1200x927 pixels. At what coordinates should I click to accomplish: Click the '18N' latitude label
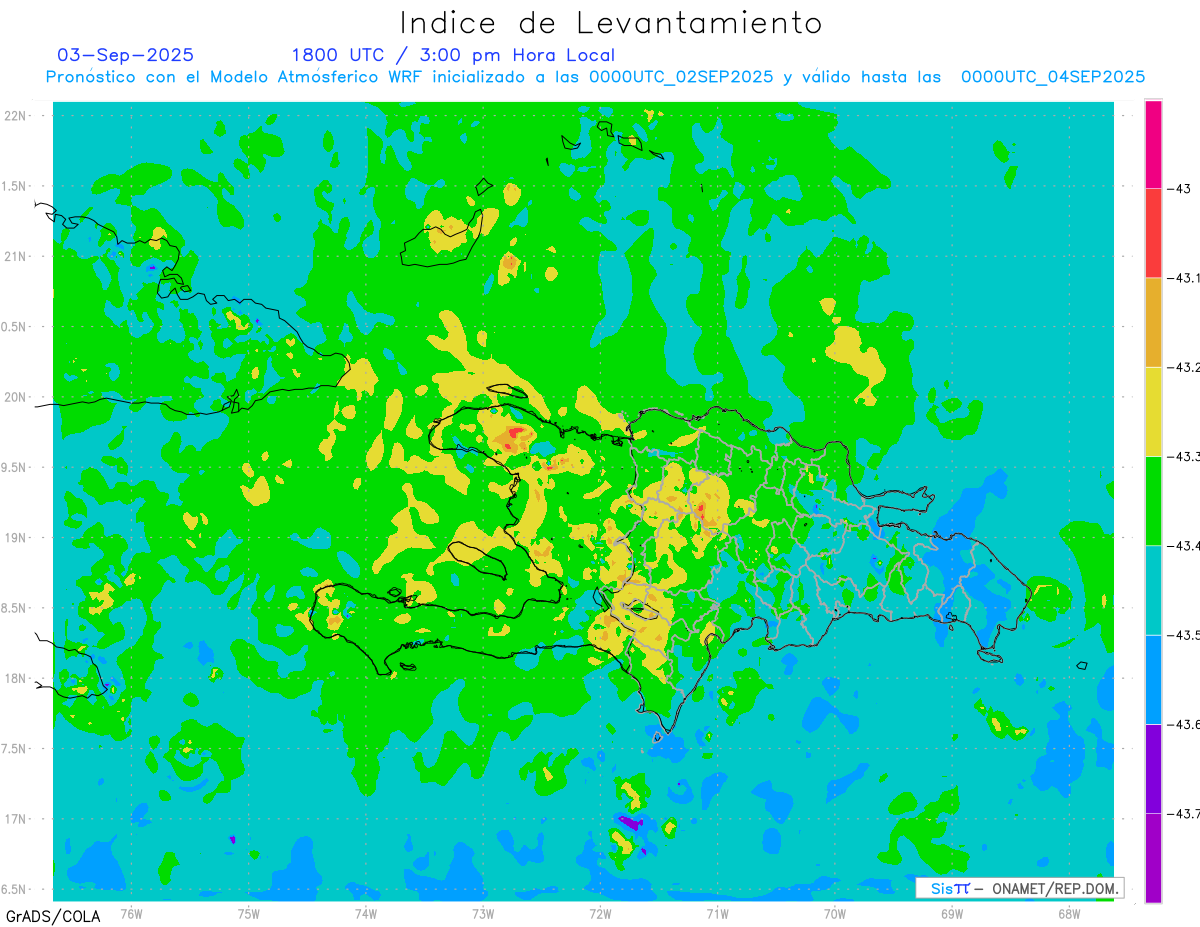(16, 678)
